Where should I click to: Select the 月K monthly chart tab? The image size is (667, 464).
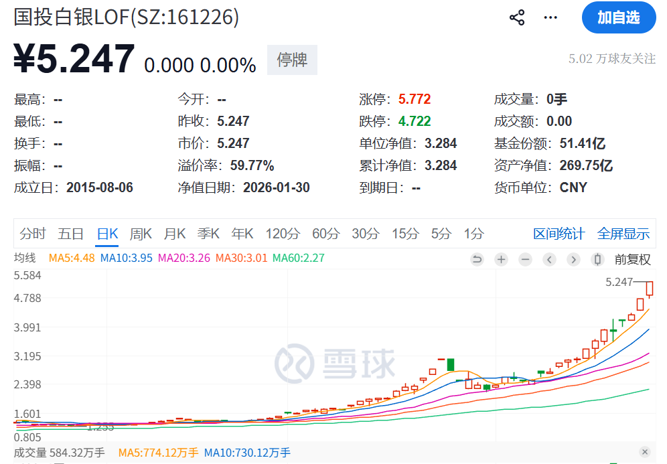click(x=174, y=234)
